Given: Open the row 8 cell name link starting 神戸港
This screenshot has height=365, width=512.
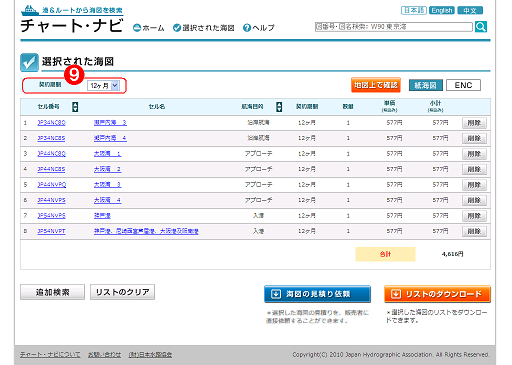Looking at the screenshot, I should click(146, 231).
